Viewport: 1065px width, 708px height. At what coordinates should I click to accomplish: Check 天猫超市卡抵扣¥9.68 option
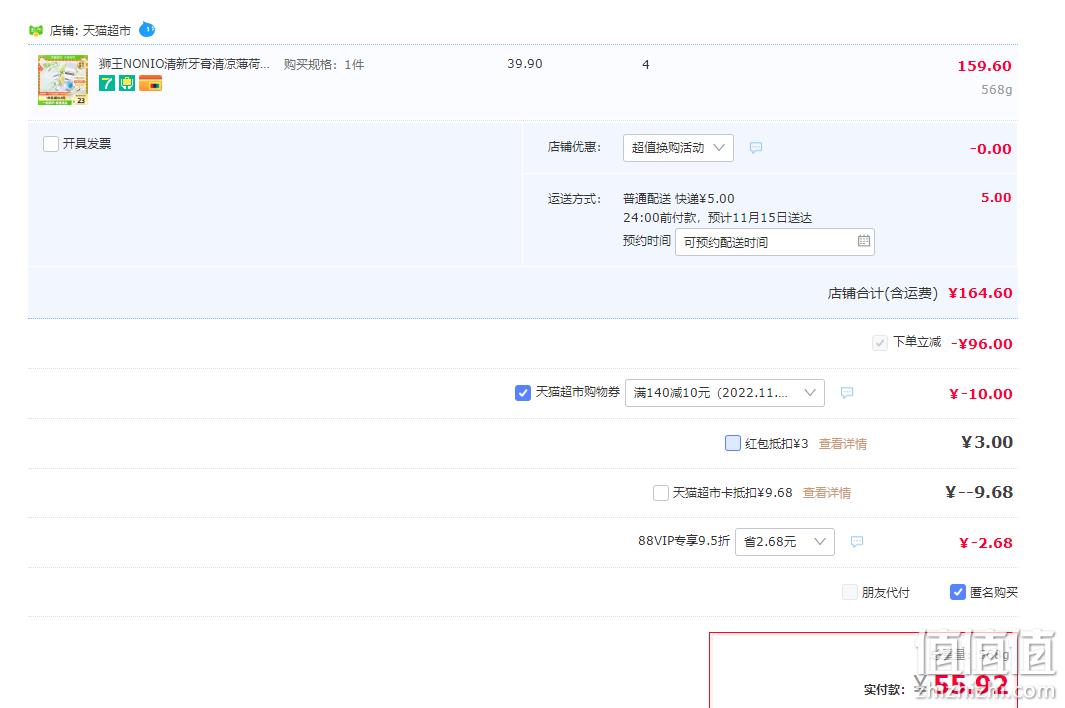click(x=660, y=493)
